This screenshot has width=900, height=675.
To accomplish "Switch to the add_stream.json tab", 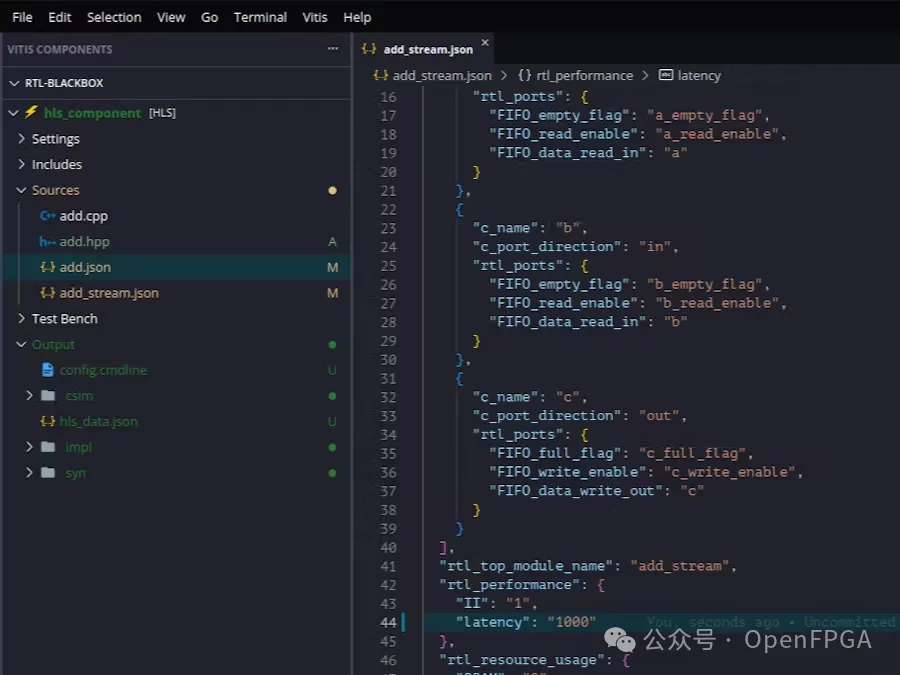I will point(427,49).
